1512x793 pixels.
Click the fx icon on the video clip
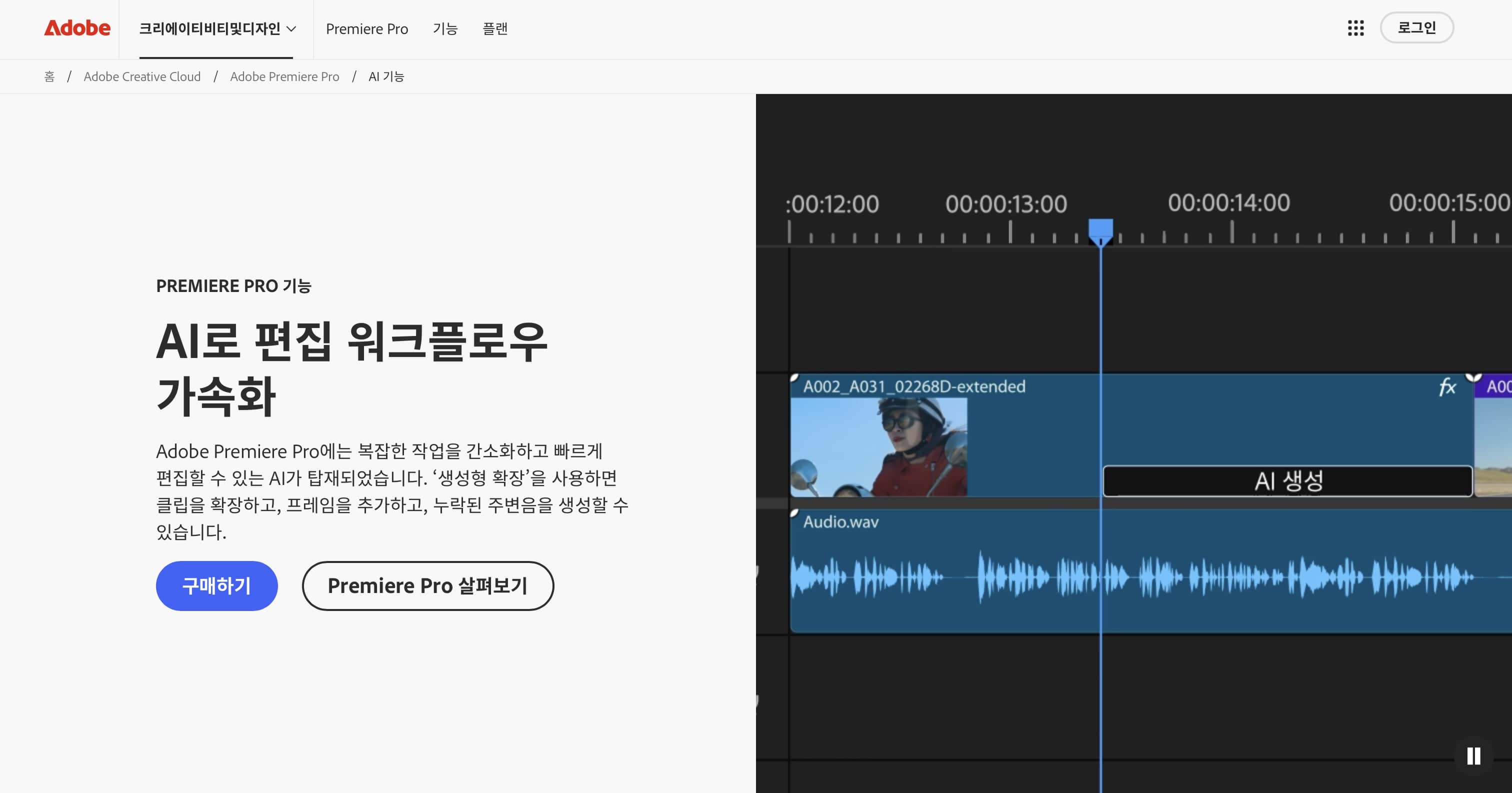click(1447, 387)
